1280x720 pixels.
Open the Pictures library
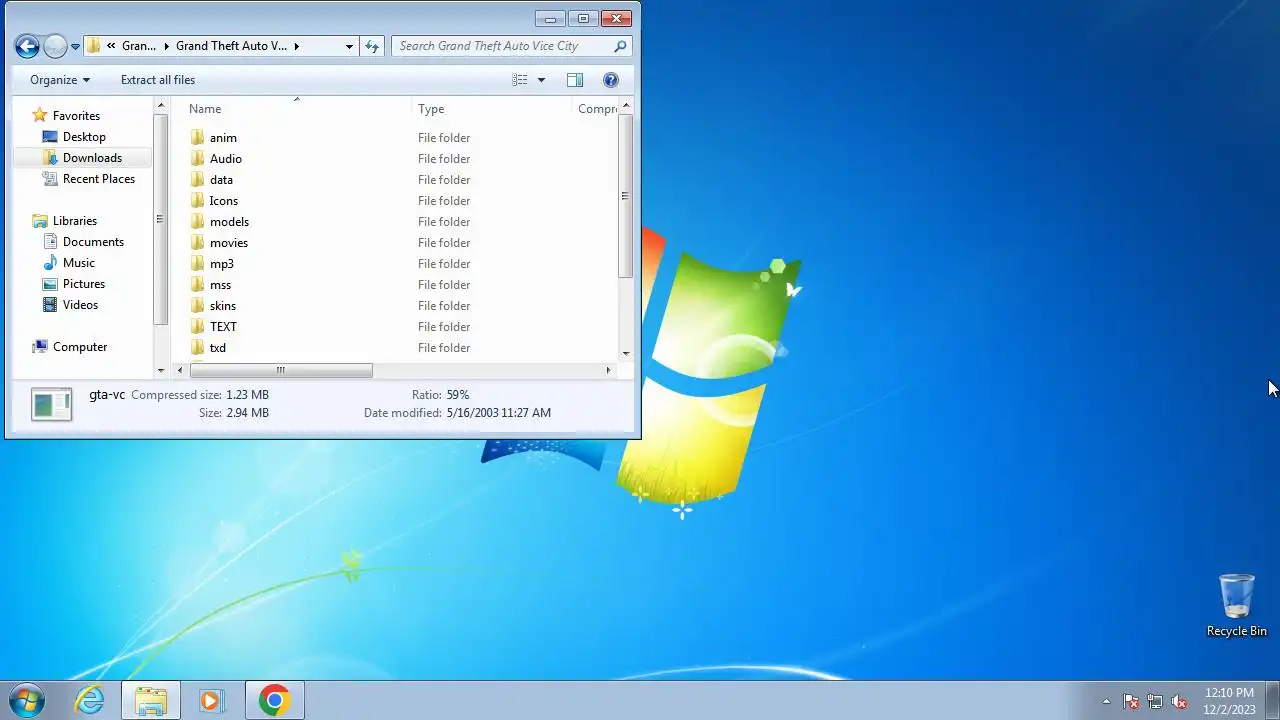pos(84,284)
